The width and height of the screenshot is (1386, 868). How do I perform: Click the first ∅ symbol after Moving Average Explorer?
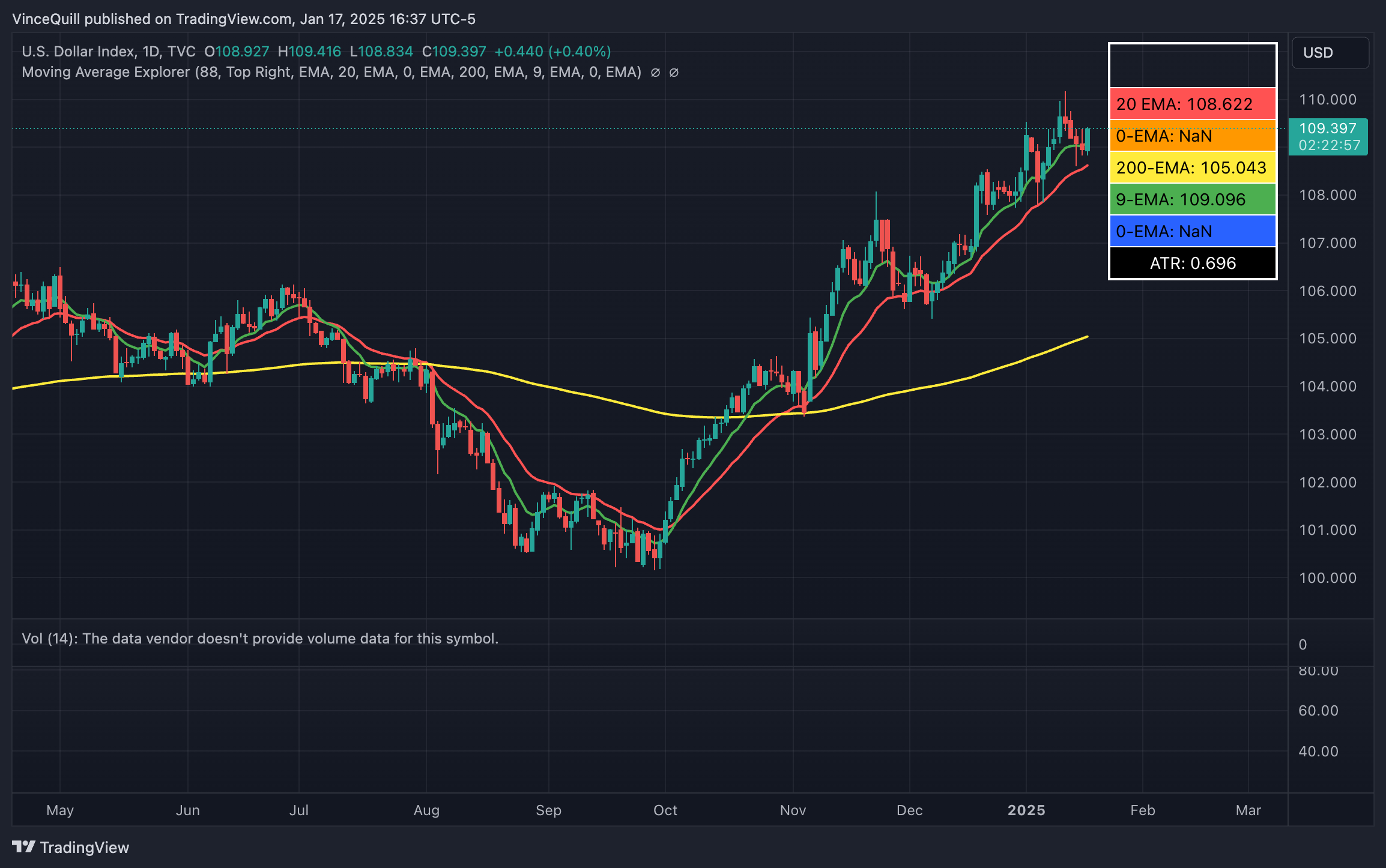655,73
